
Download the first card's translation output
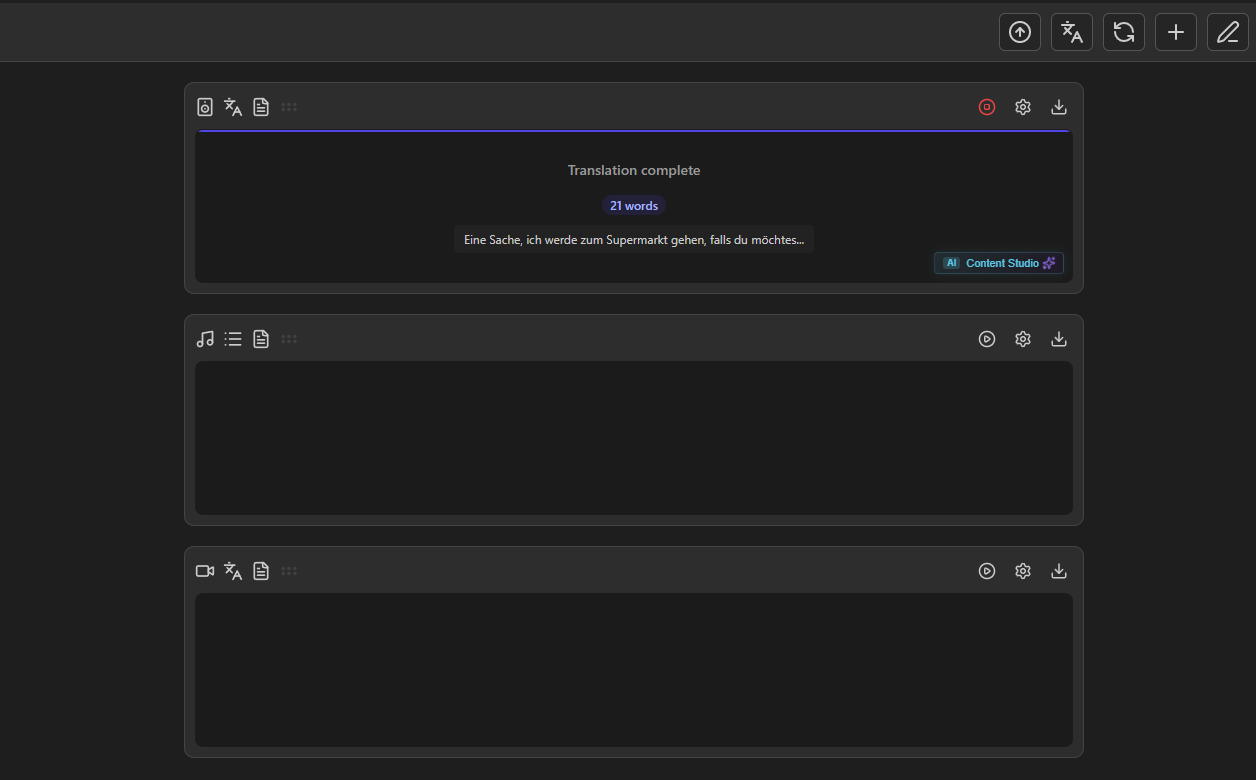1059,107
